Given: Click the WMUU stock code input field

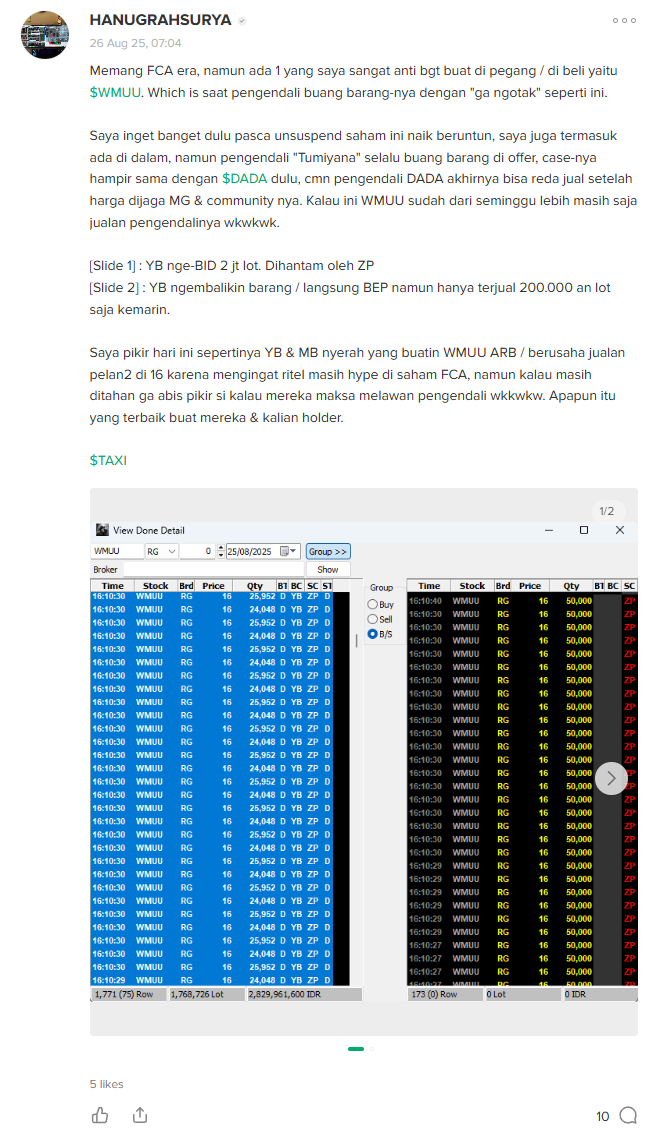Looking at the screenshot, I should tap(117, 551).
